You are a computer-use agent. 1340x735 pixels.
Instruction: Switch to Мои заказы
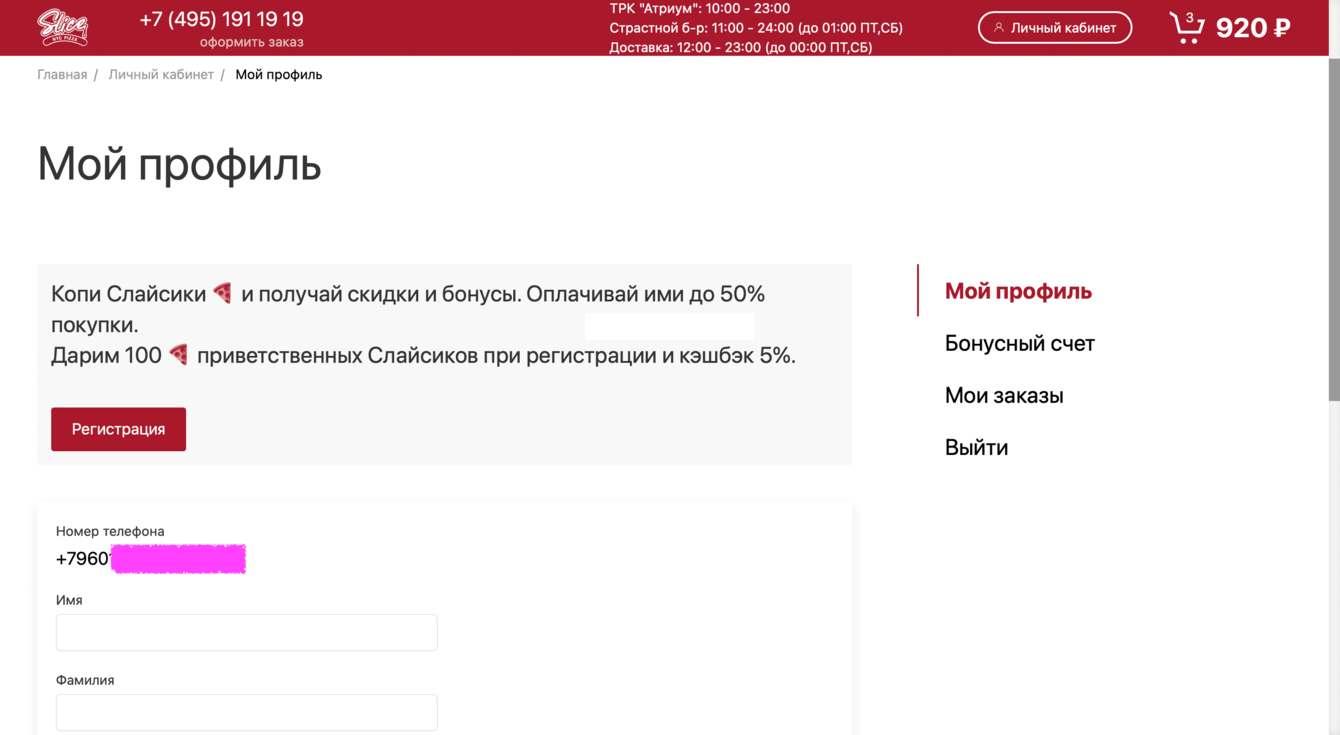tap(1003, 395)
